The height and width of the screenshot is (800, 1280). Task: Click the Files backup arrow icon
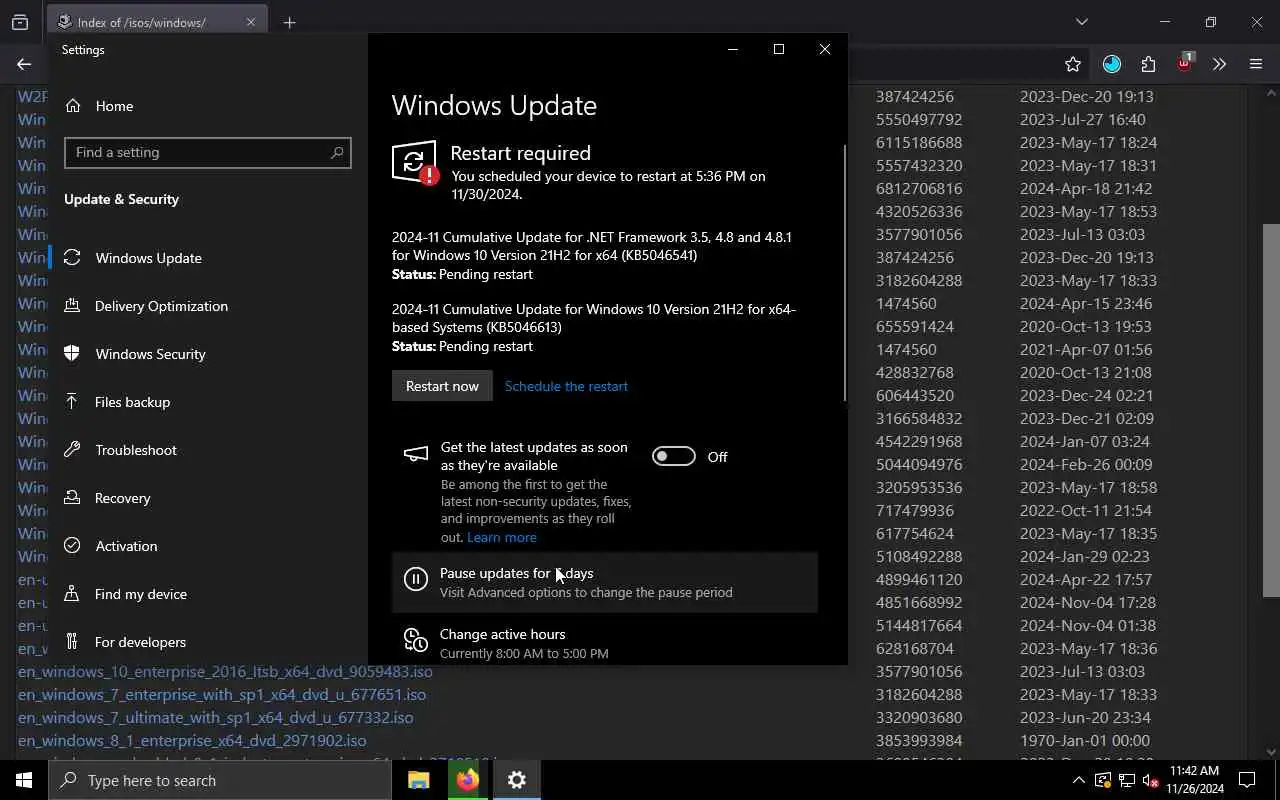pos(72,402)
